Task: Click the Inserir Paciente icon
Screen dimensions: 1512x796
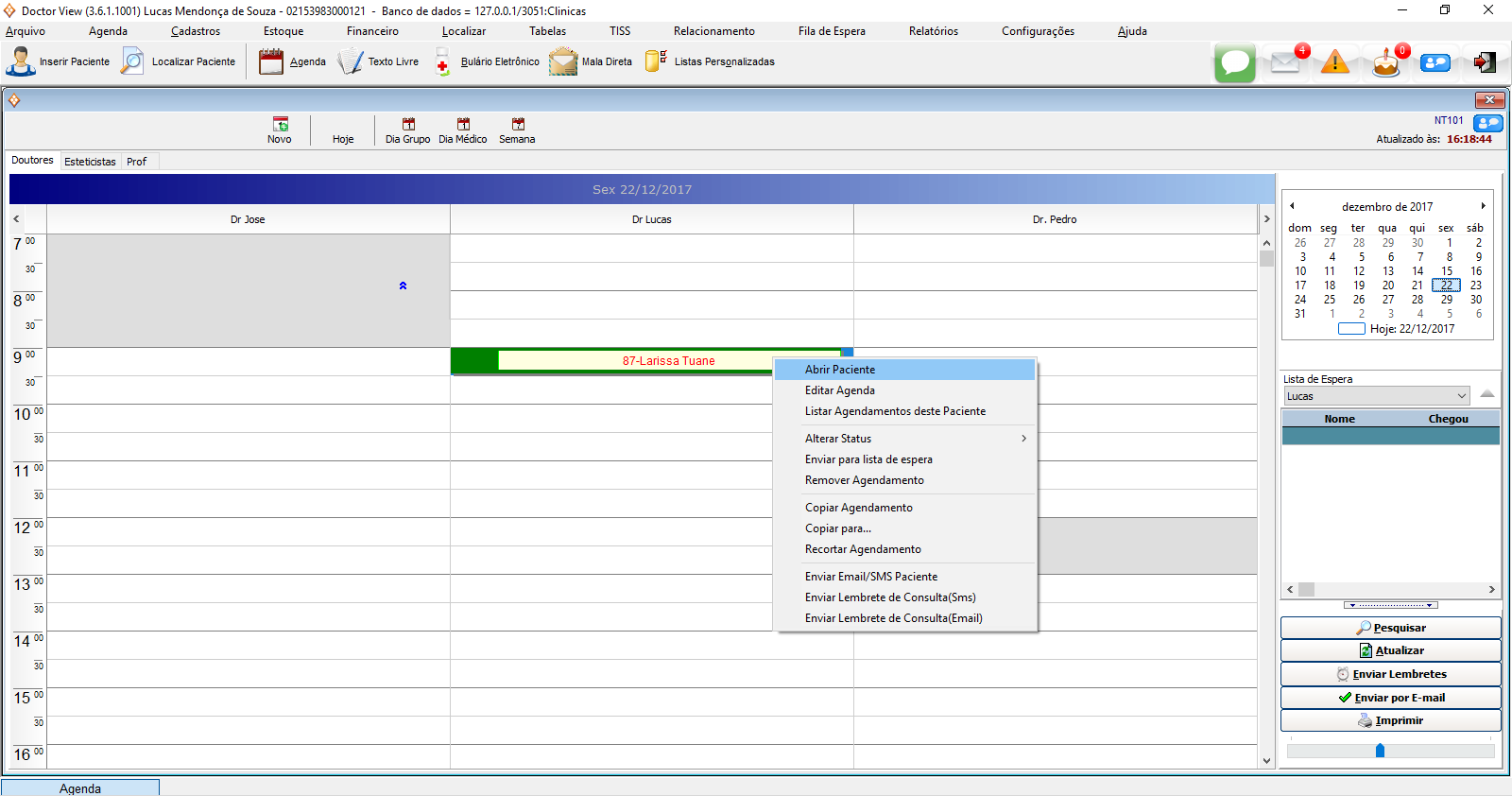Action: (x=21, y=61)
